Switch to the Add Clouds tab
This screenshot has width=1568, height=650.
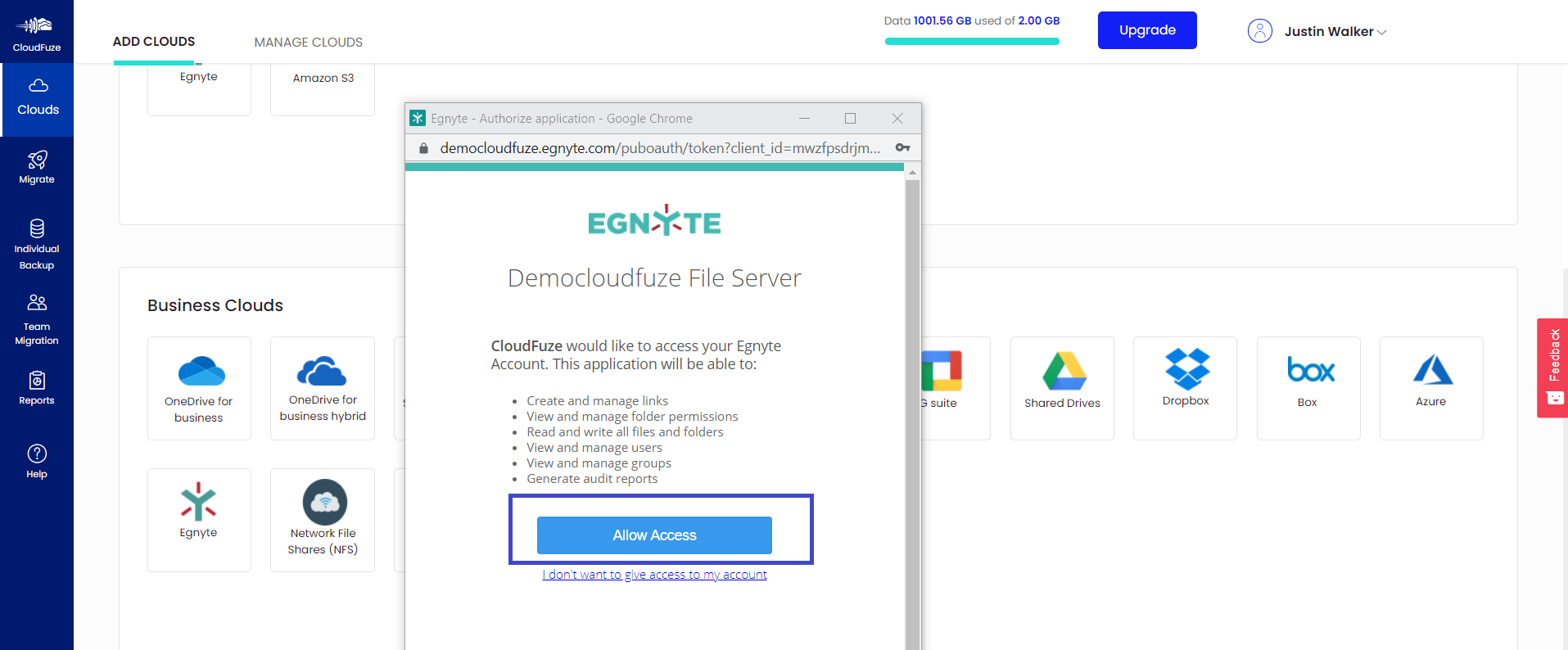tap(154, 42)
